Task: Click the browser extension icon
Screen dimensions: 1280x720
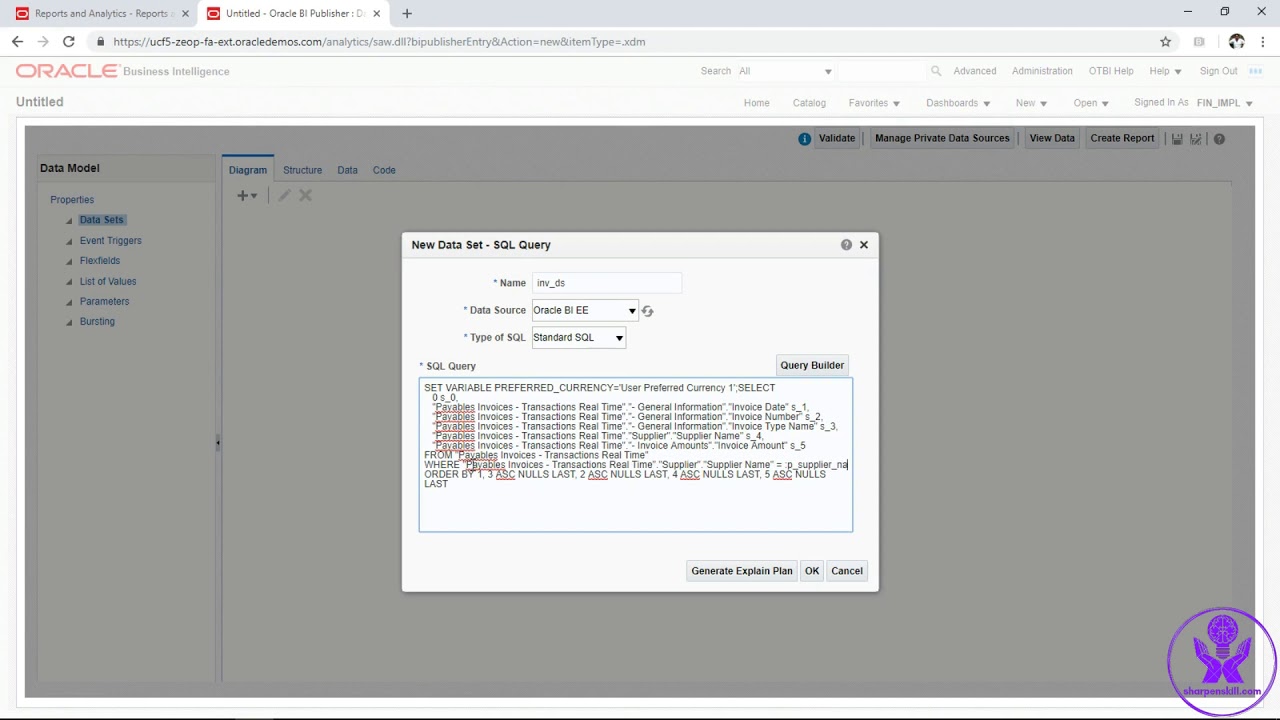Action: [x=1199, y=42]
